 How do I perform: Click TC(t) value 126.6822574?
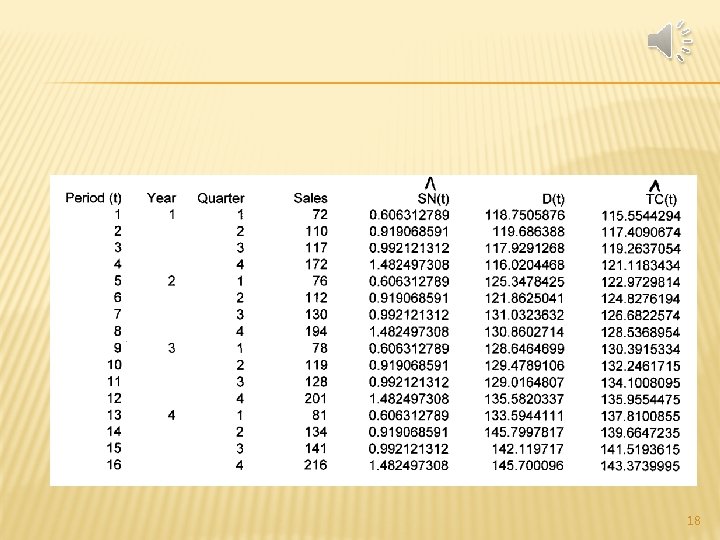point(641,315)
